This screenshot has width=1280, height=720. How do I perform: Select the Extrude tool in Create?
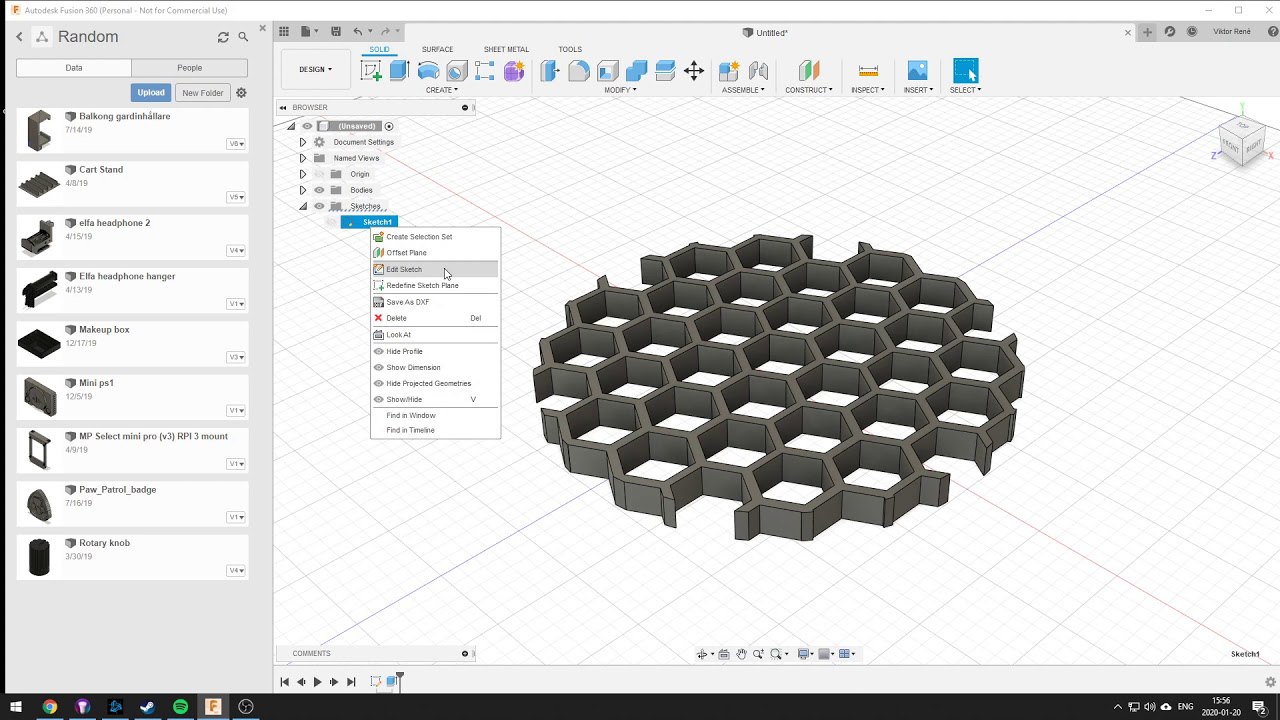399,70
